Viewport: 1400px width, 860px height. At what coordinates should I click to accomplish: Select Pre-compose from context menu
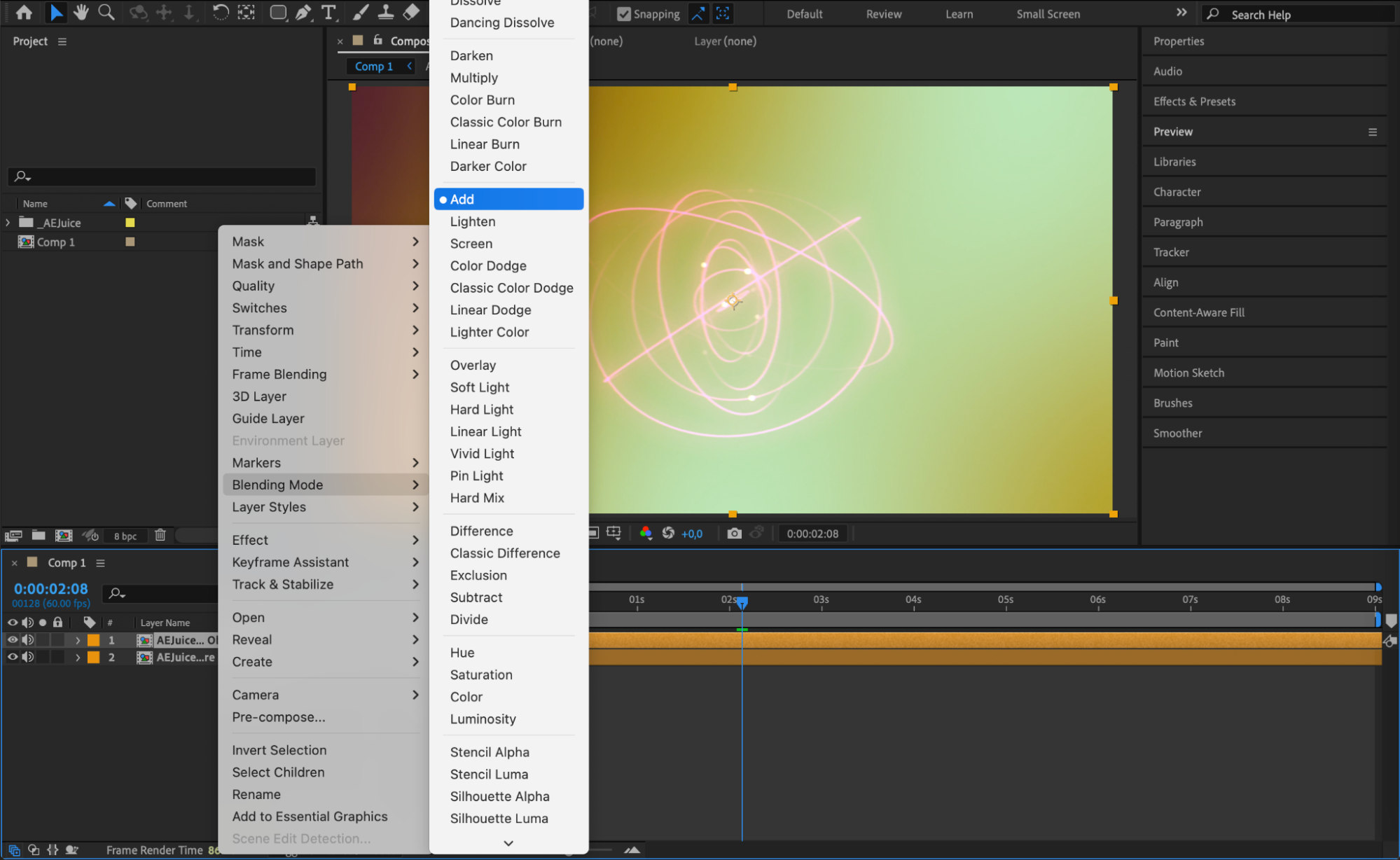[278, 717]
